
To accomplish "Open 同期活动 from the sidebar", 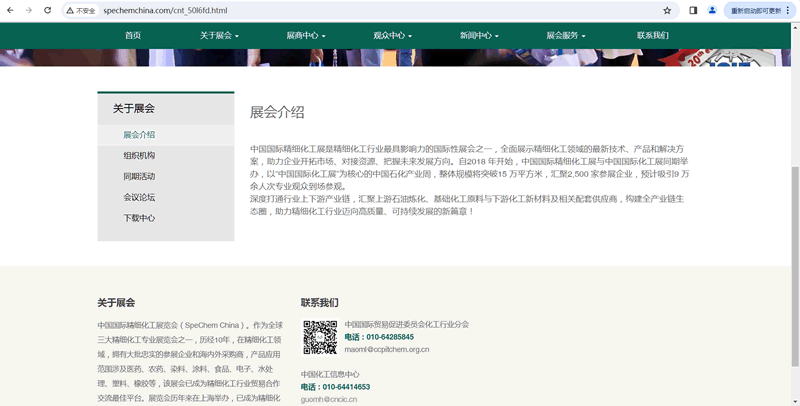I will pyautogui.click(x=139, y=176).
